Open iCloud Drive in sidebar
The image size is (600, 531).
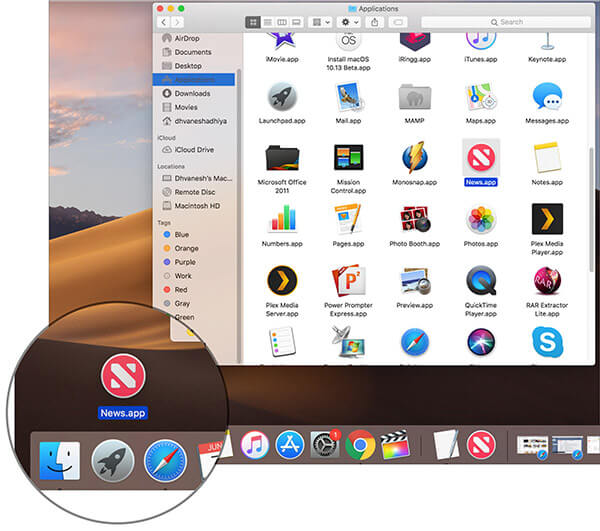194,150
